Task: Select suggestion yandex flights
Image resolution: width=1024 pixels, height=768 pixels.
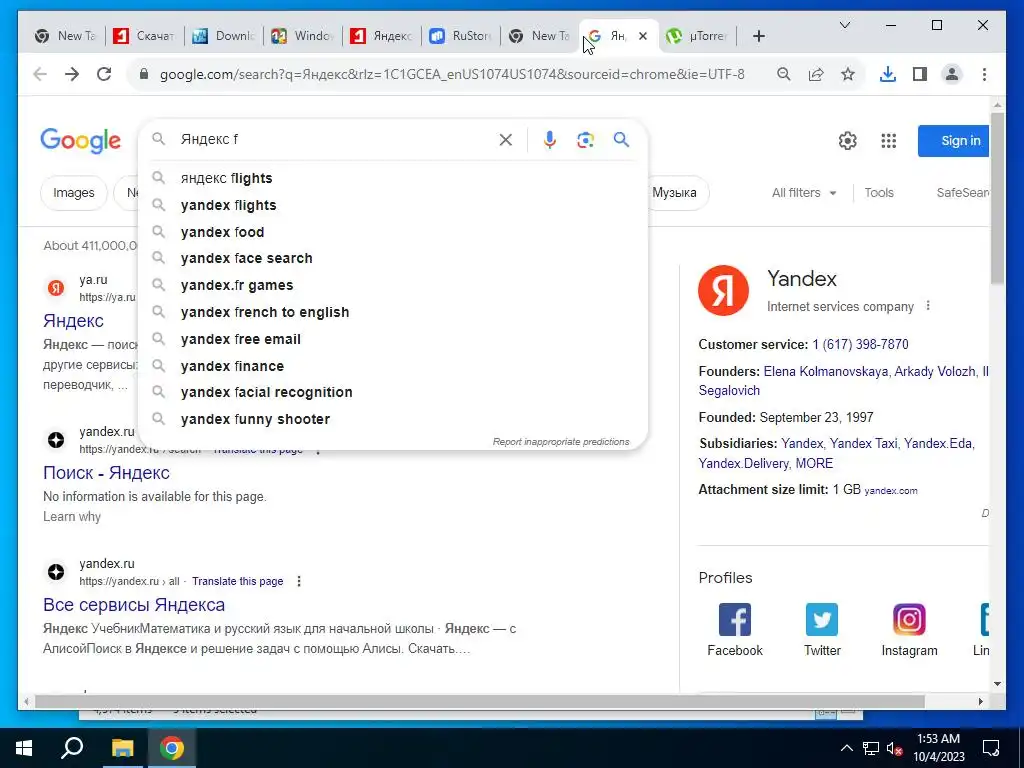Action: [393, 205]
